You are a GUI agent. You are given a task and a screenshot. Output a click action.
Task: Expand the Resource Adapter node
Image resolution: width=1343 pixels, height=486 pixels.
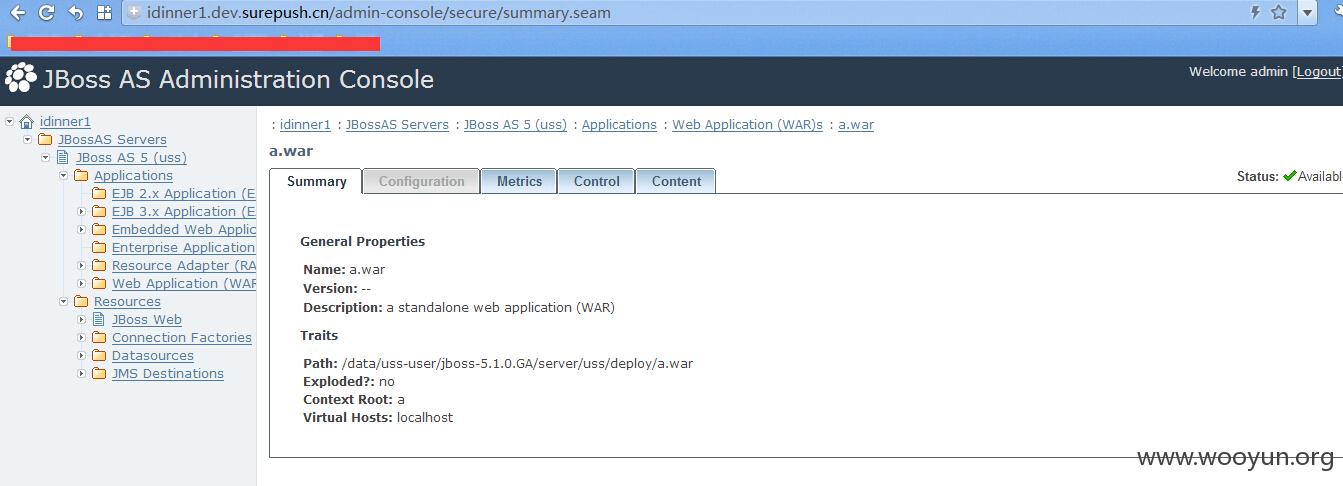click(81, 265)
